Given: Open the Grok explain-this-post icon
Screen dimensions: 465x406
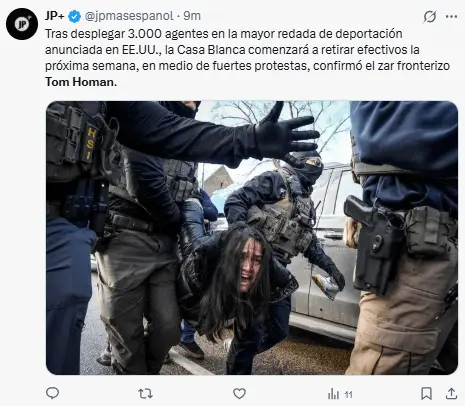Looking at the screenshot, I should 430,16.
